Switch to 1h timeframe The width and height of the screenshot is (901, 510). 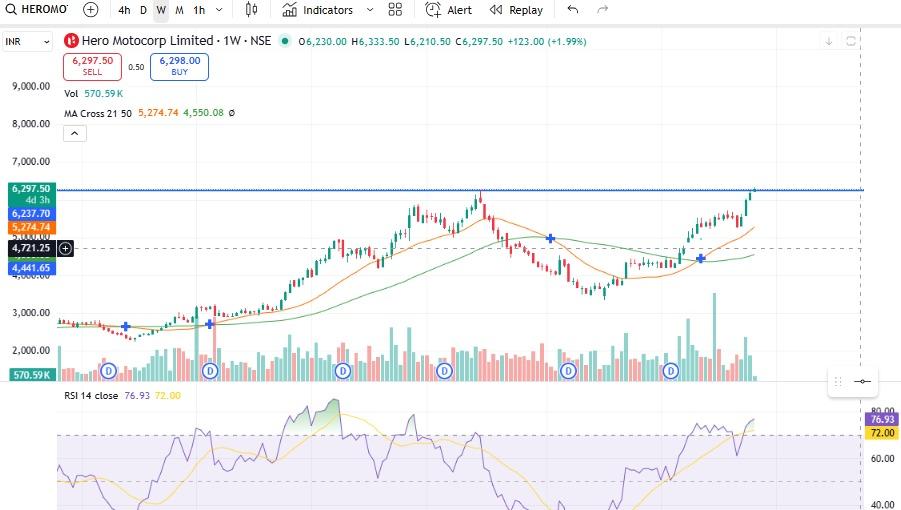199,10
